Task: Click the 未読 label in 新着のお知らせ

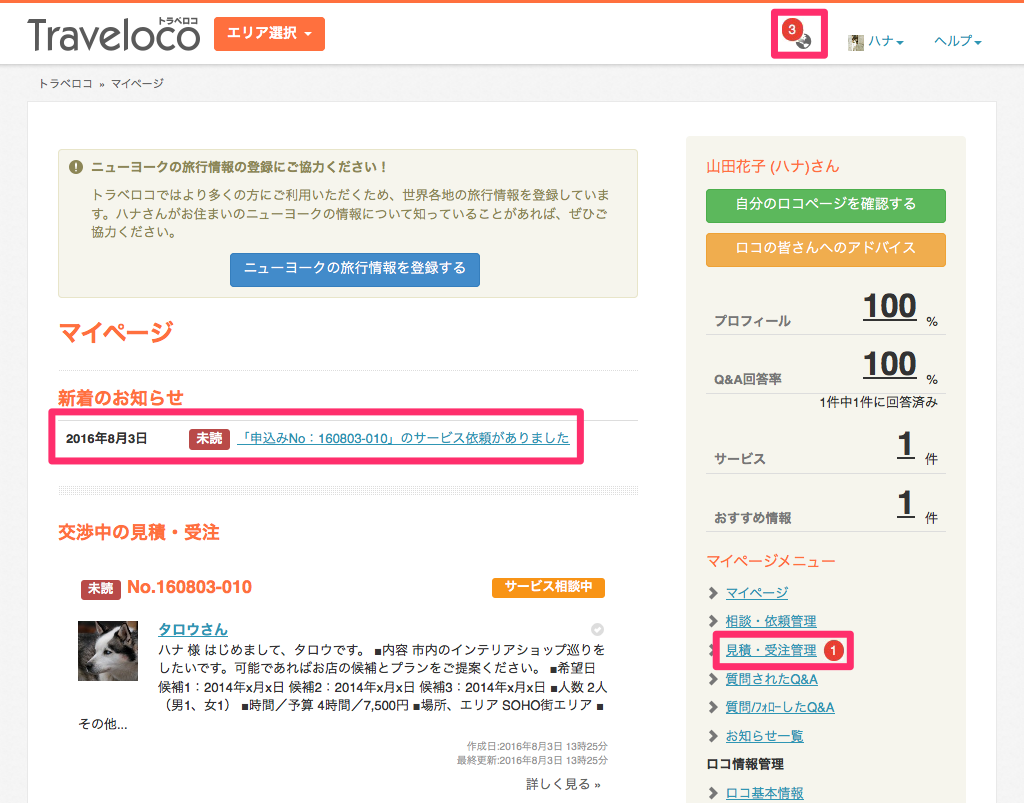Action: [209, 439]
